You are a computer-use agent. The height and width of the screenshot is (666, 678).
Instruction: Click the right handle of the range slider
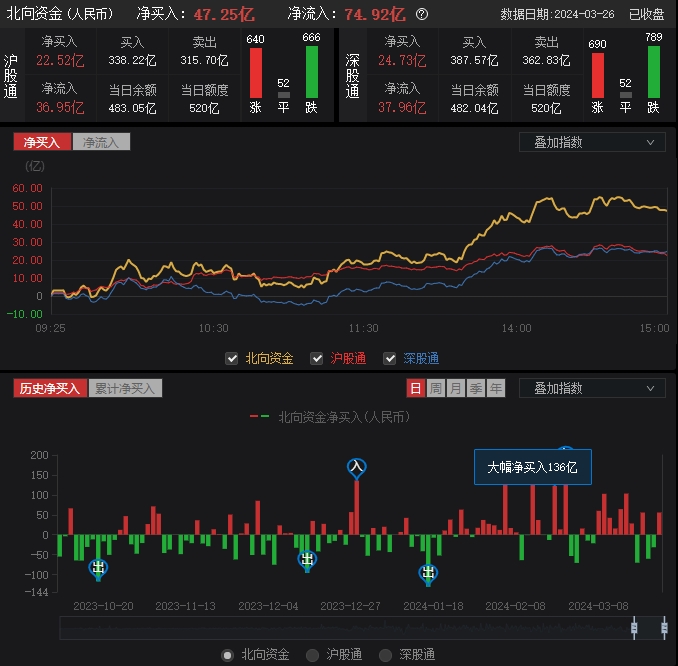[664, 628]
